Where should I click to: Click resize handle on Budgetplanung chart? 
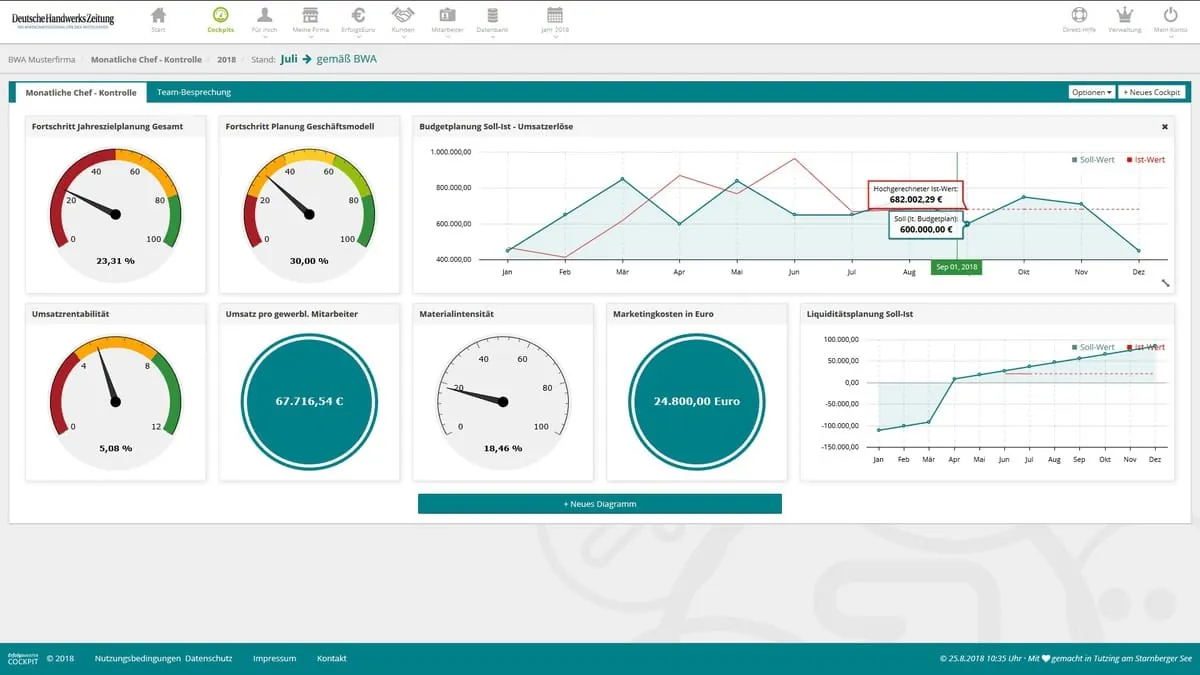coord(1165,283)
